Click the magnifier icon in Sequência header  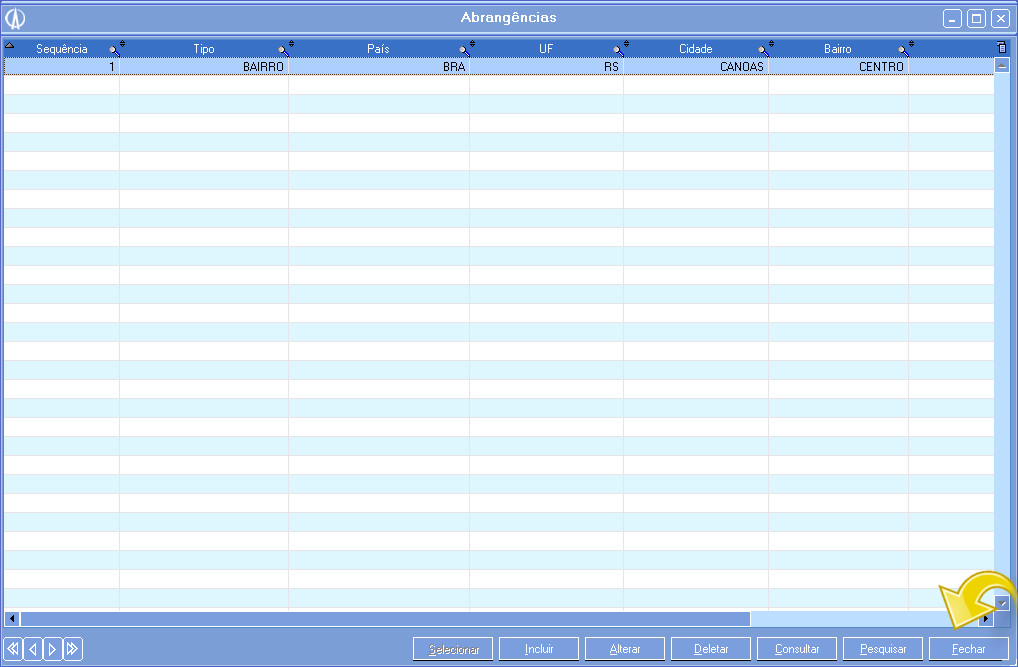coord(114,51)
